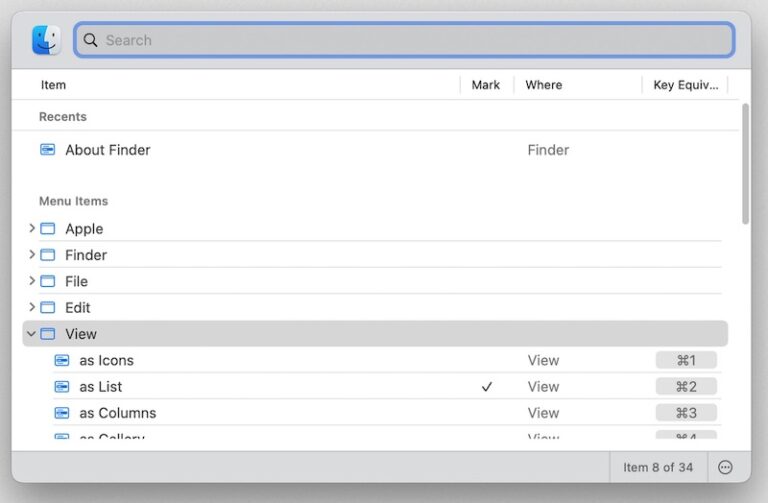Expand the Finder menu group

pos(32,255)
